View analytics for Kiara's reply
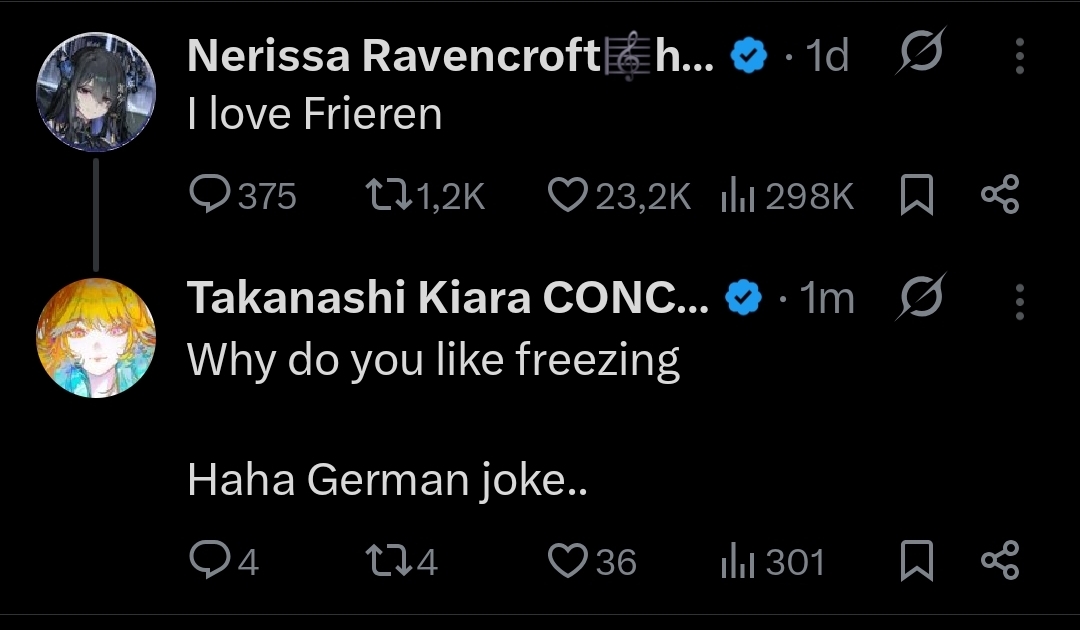Screen dimensions: 1080x630 735,562
